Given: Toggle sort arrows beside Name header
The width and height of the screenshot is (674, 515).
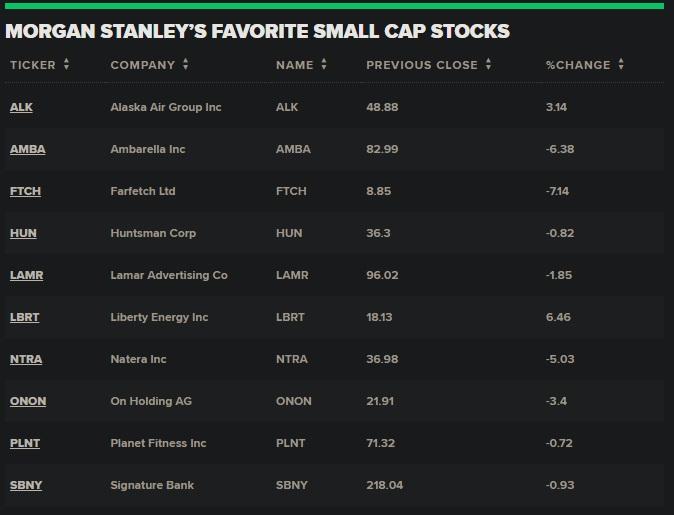Looking at the screenshot, I should click(324, 65).
